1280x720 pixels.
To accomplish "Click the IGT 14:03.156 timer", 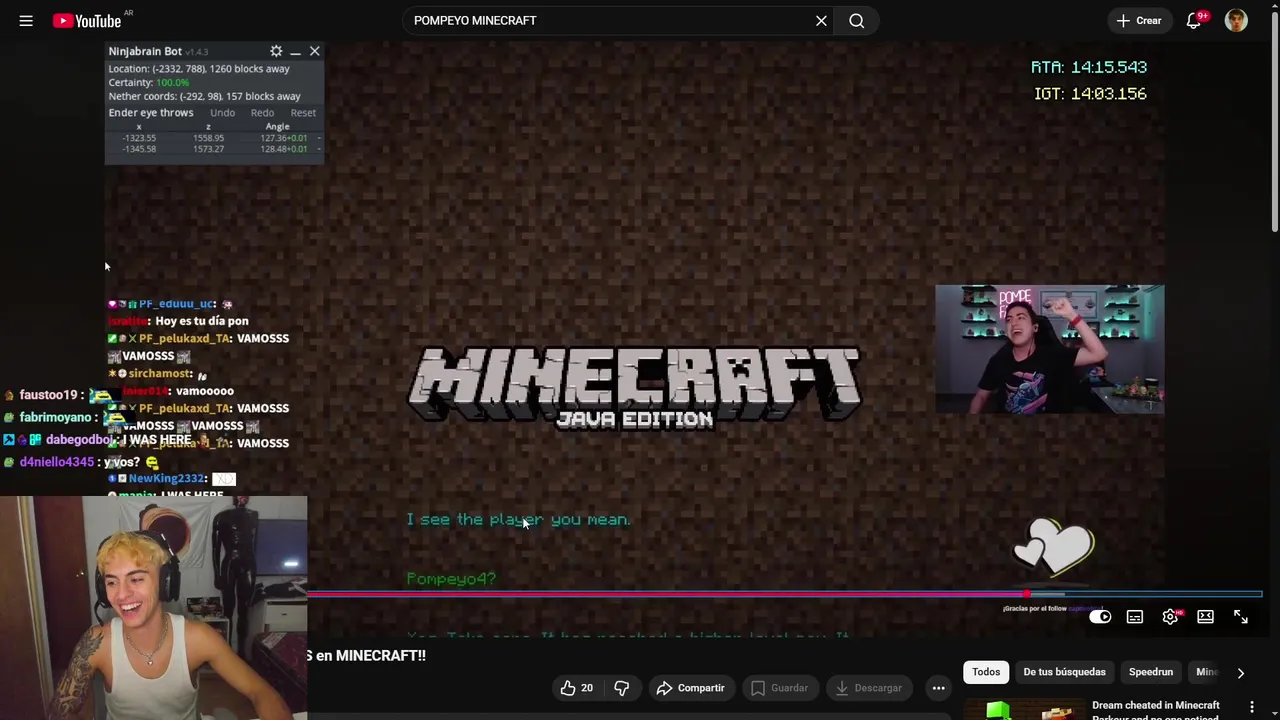I will pos(1090,94).
